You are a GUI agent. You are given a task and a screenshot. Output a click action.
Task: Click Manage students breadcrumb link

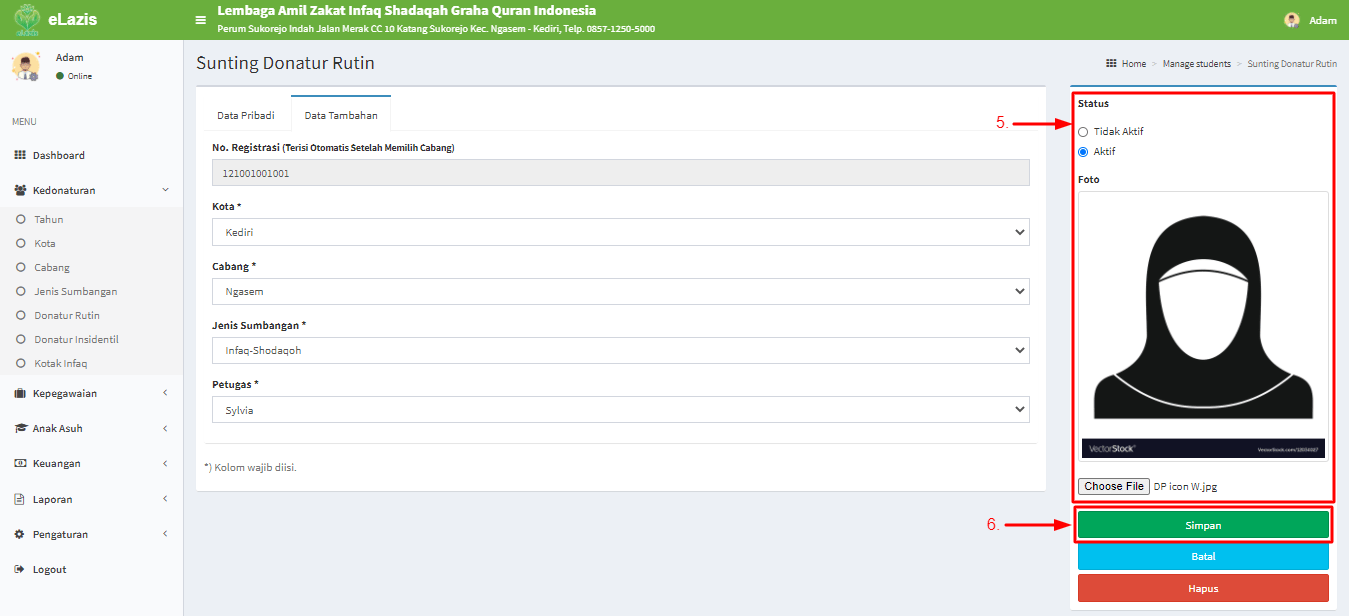(x=1197, y=63)
